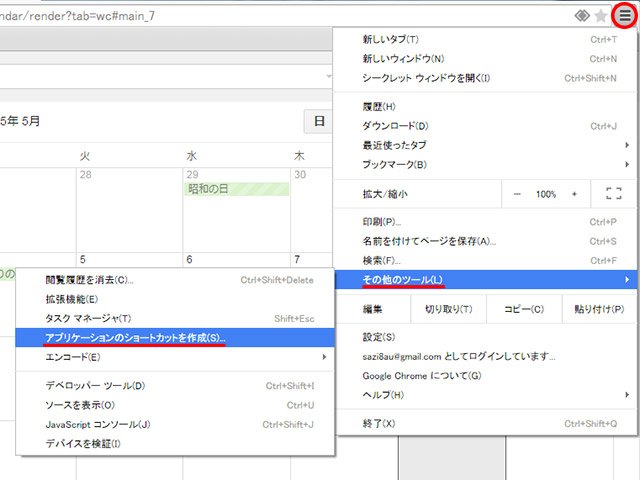Click the 日 view button in the calendar
Screen dimensions: 640x480
[319, 122]
